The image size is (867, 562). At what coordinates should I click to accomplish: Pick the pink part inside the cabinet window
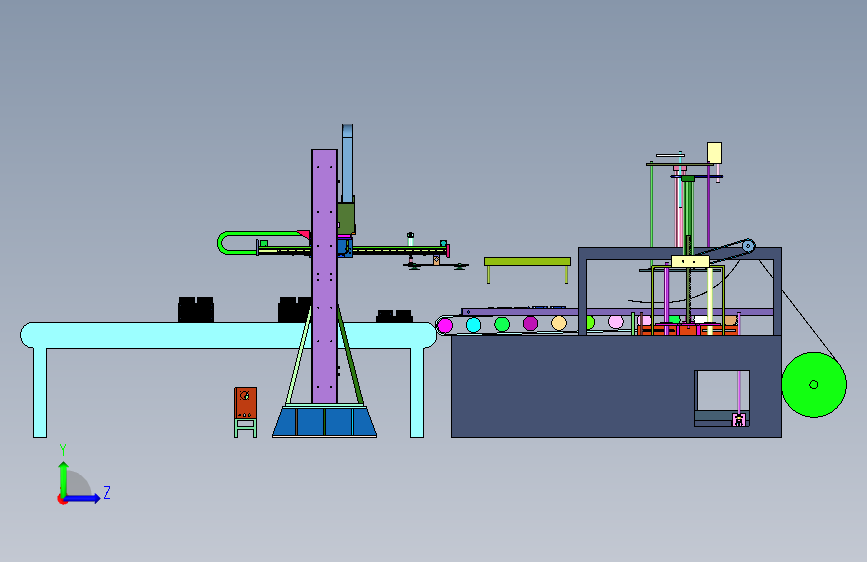point(739,420)
